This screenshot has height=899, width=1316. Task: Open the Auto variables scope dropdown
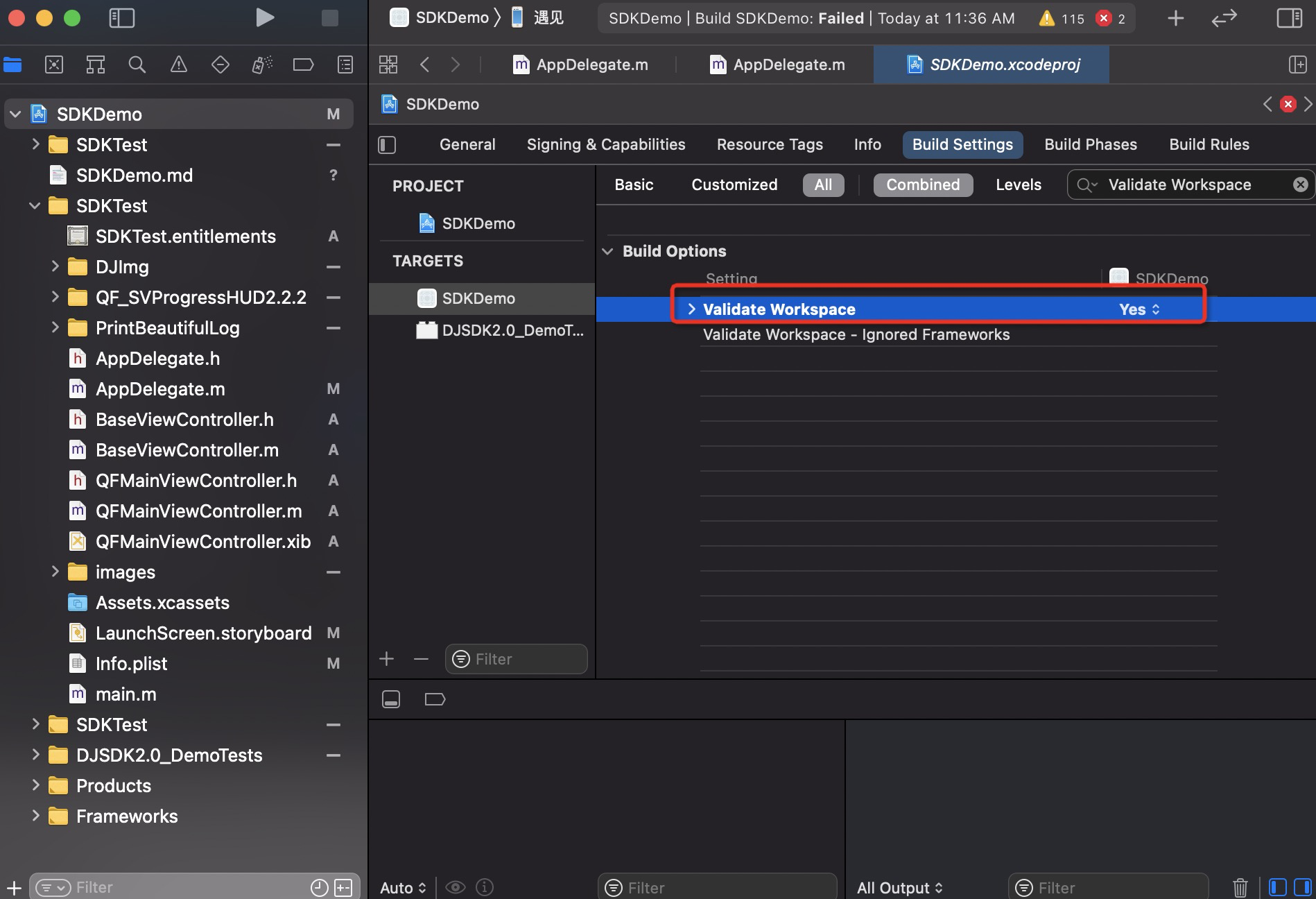point(403,888)
